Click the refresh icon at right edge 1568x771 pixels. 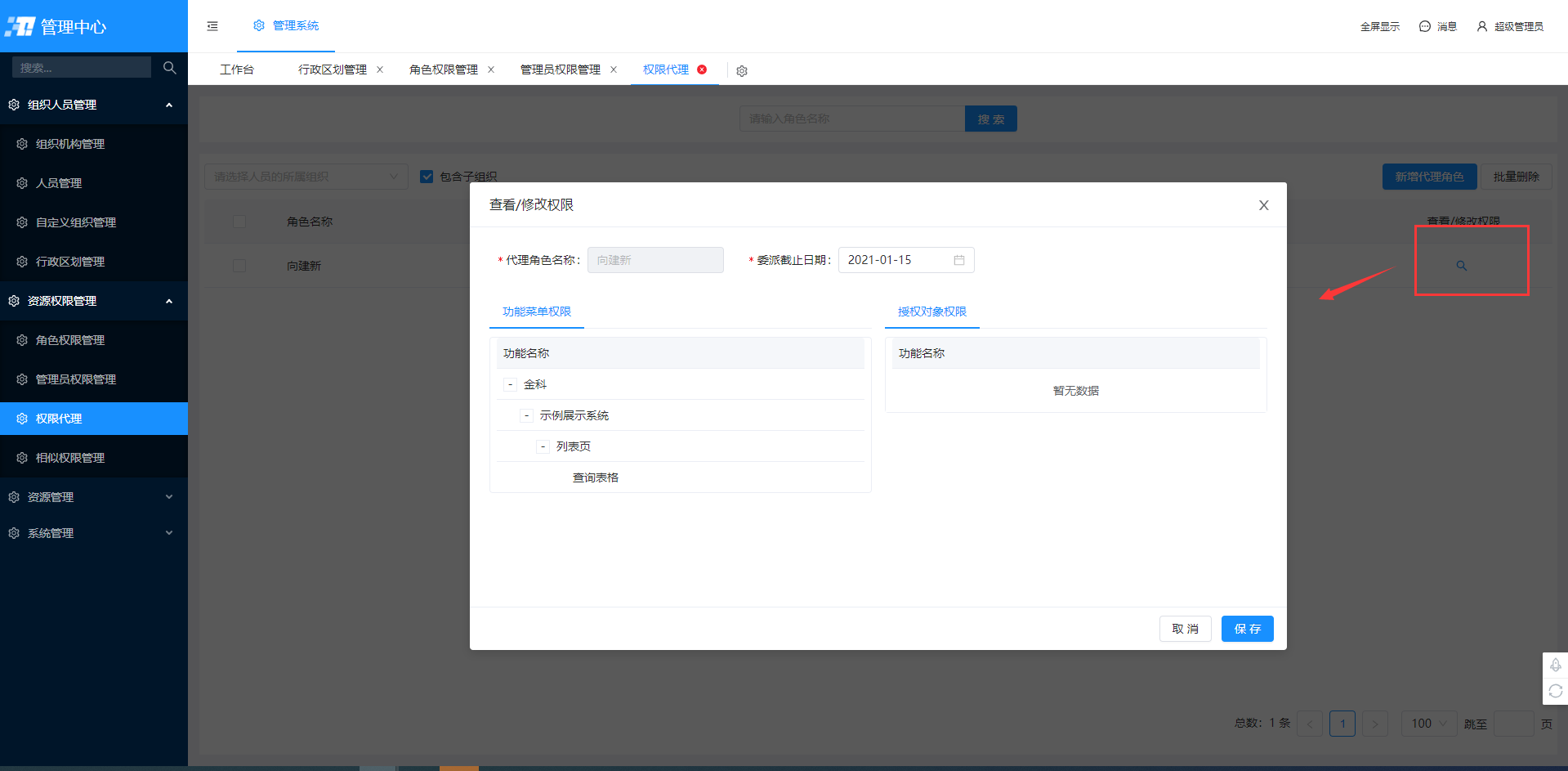pyautogui.click(x=1556, y=691)
